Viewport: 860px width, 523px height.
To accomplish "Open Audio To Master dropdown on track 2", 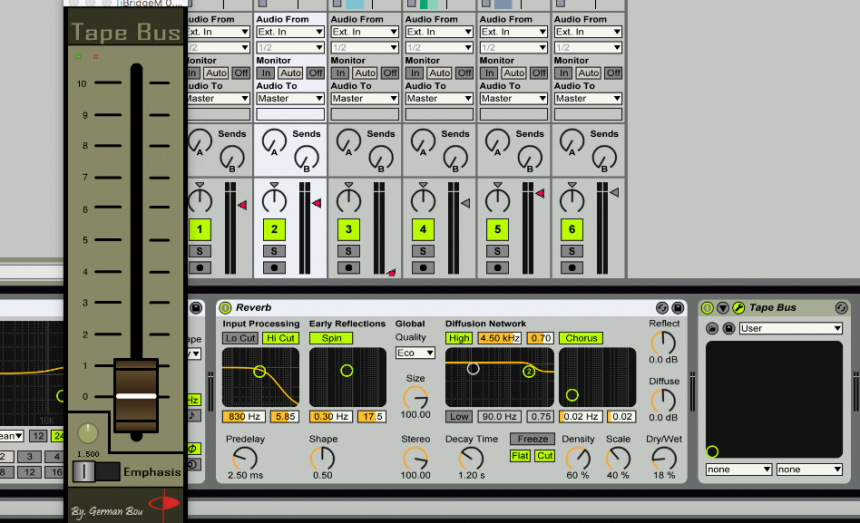I will coord(289,98).
